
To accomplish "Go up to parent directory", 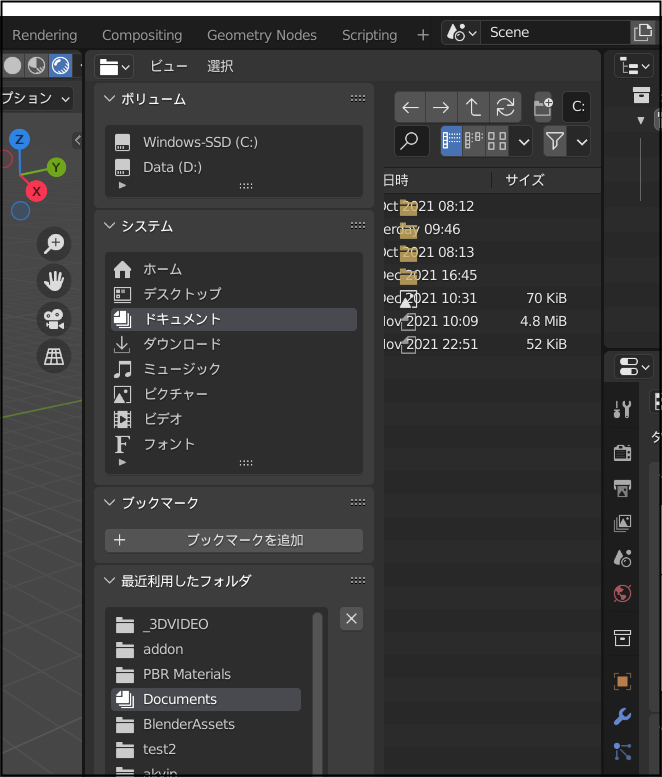I will click(x=473, y=107).
